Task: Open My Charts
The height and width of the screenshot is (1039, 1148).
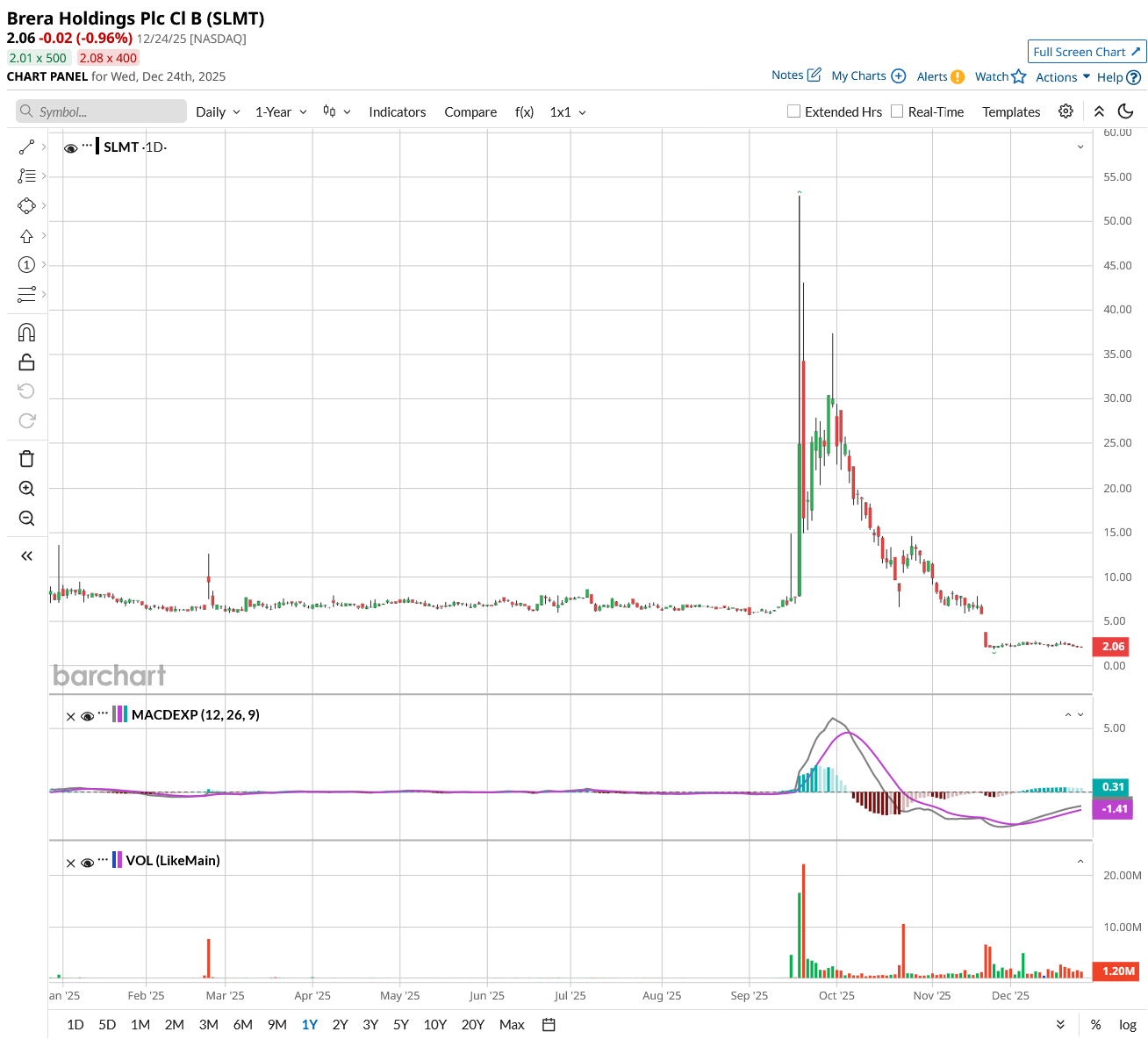Action: pyautogui.click(x=868, y=76)
